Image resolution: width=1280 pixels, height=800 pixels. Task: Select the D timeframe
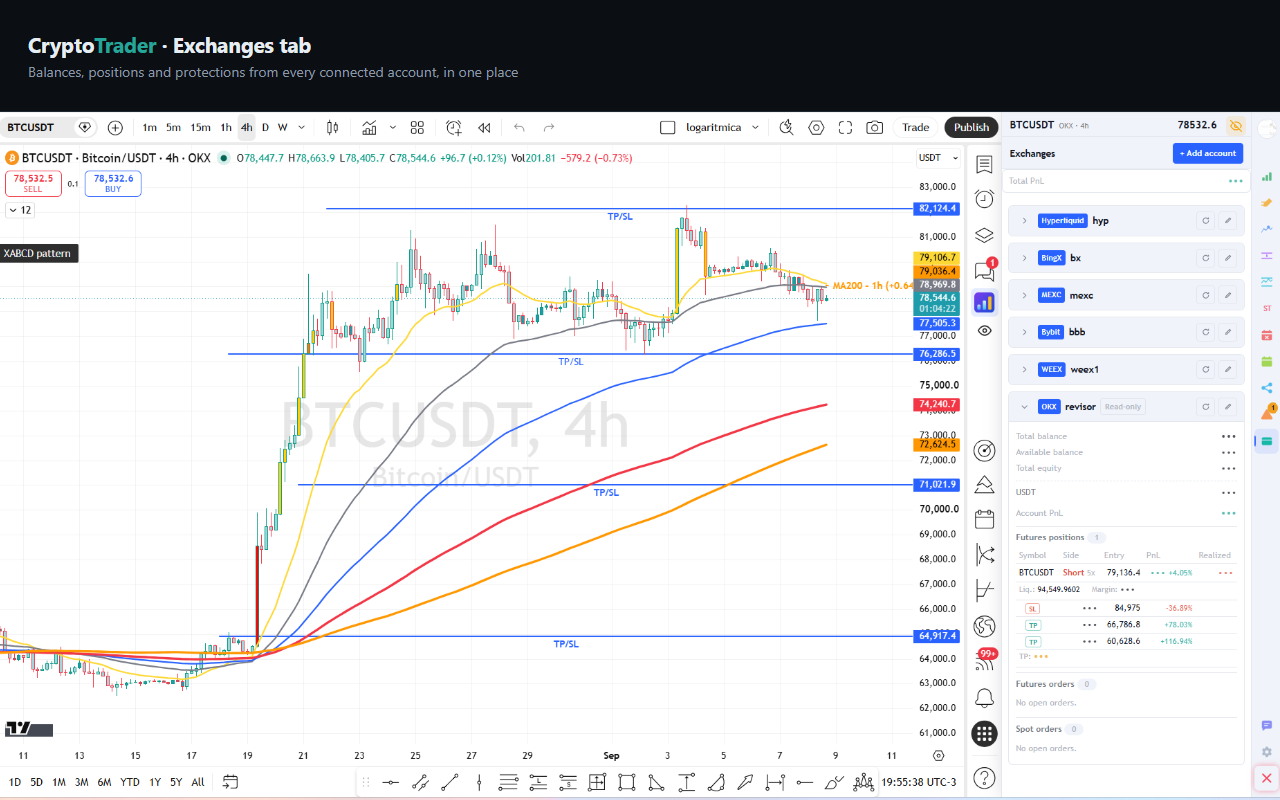point(265,127)
